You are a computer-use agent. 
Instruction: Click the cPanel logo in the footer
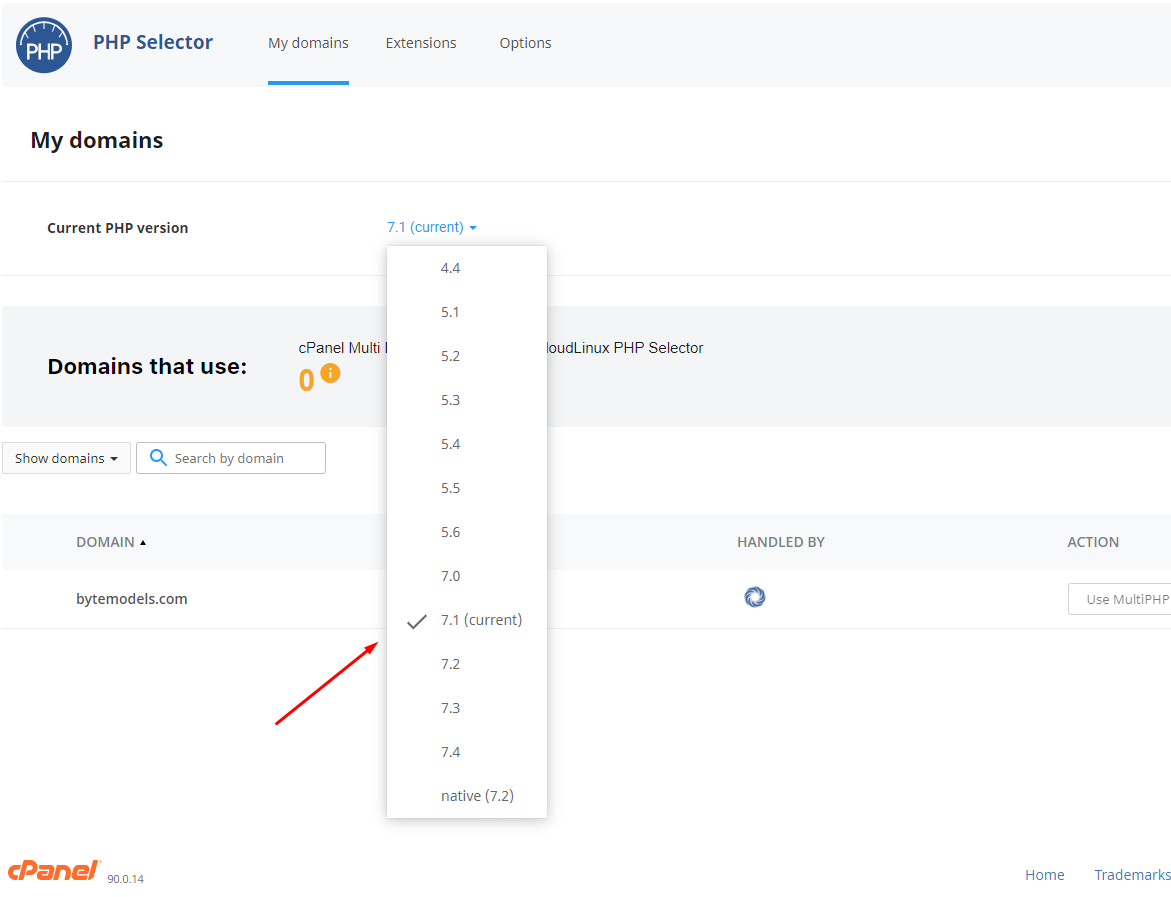pyautogui.click(x=53, y=869)
